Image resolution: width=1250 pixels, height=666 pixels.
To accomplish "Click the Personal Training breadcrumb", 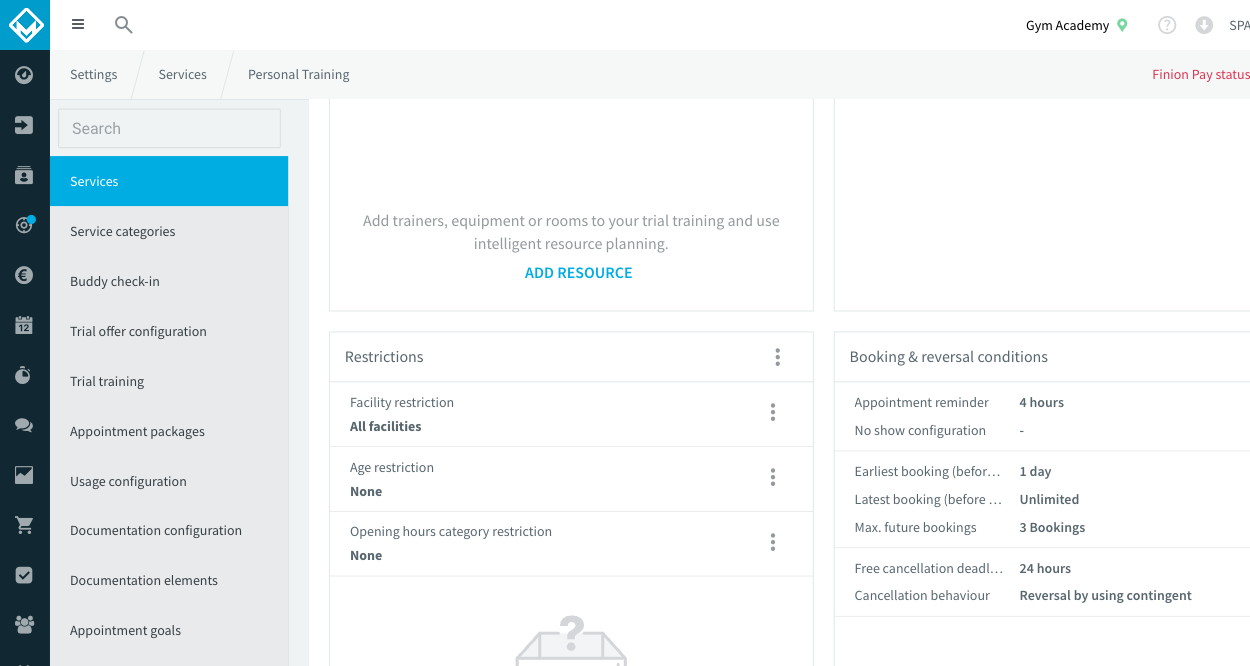I will tap(299, 74).
